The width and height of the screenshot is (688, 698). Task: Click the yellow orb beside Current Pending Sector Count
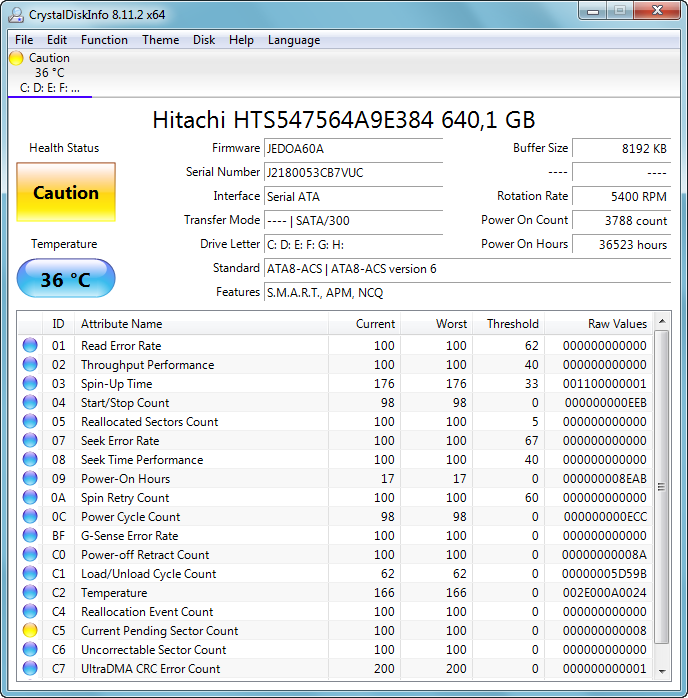[x=30, y=630]
